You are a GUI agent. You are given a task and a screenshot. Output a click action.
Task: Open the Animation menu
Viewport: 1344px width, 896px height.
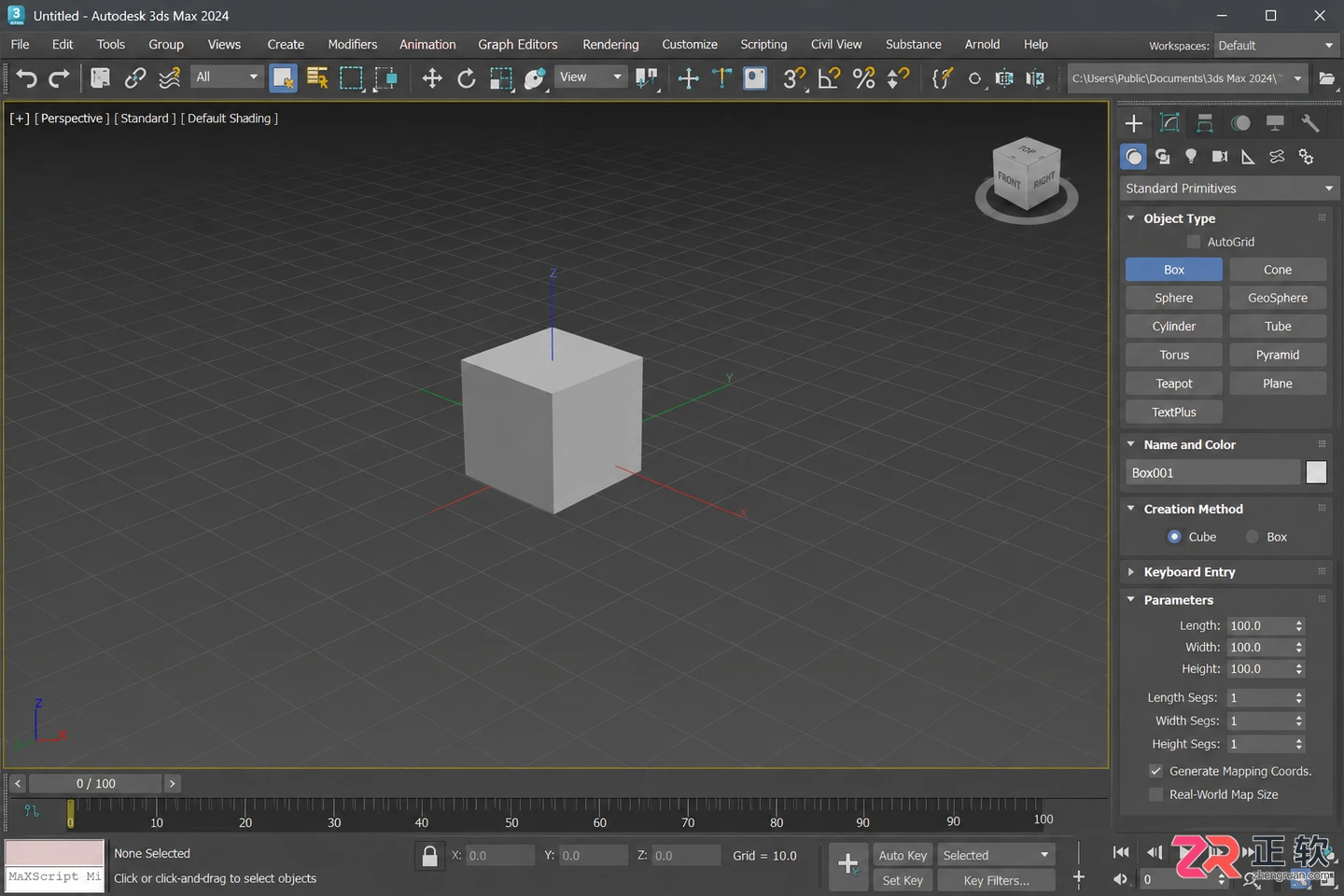(x=427, y=44)
